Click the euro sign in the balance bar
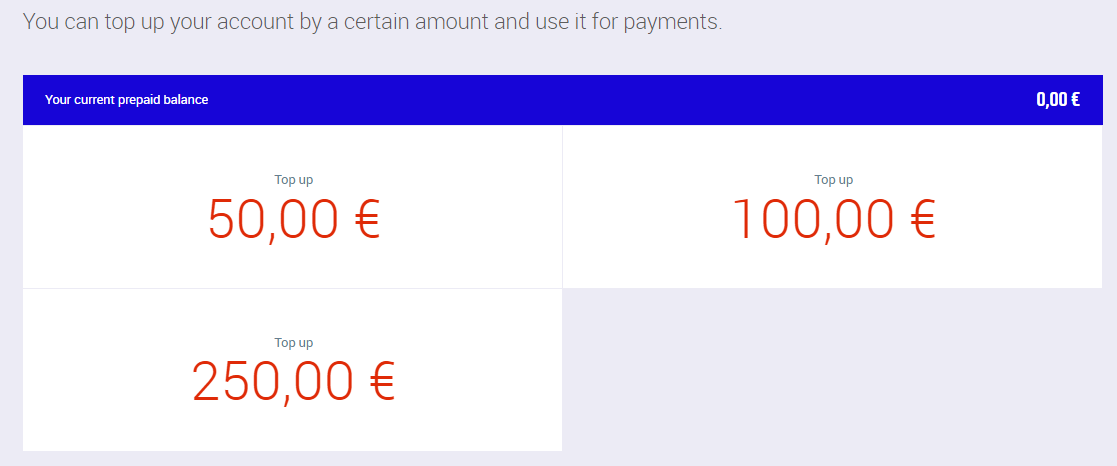Viewport: 1117px width, 466px height. pos(1075,100)
